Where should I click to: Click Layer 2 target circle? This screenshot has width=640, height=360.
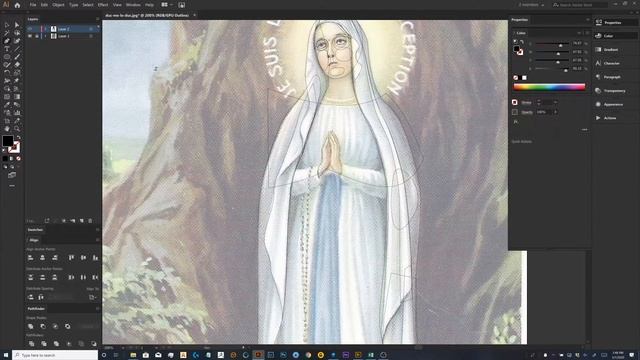91,29
